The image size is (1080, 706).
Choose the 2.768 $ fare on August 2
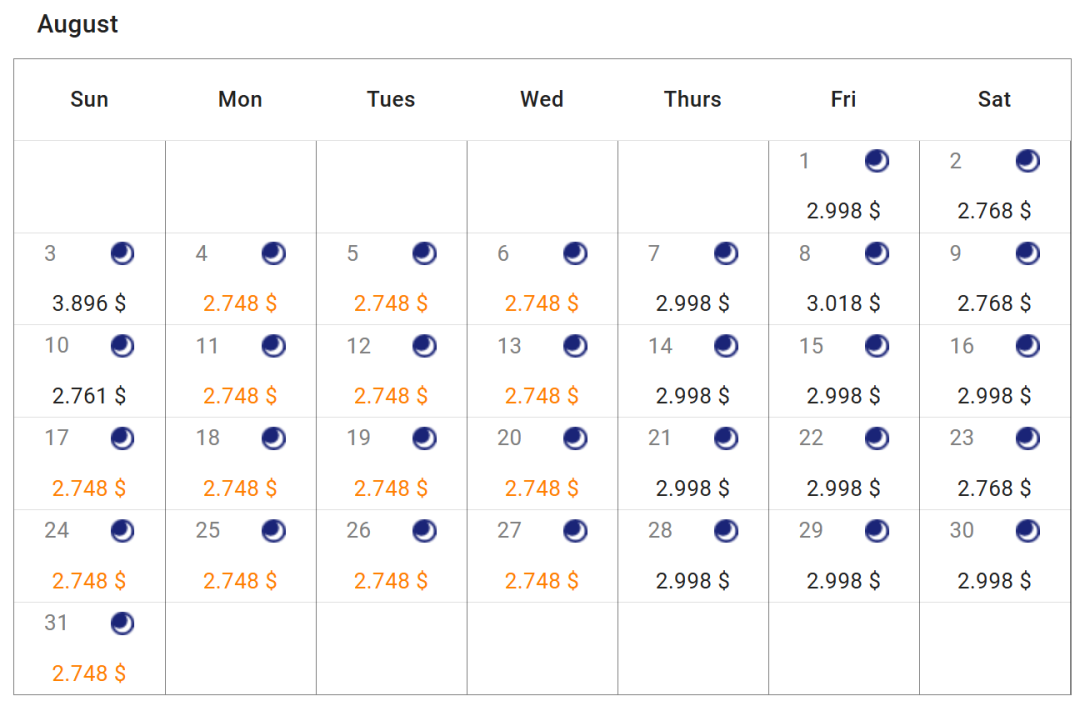point(994,211)
